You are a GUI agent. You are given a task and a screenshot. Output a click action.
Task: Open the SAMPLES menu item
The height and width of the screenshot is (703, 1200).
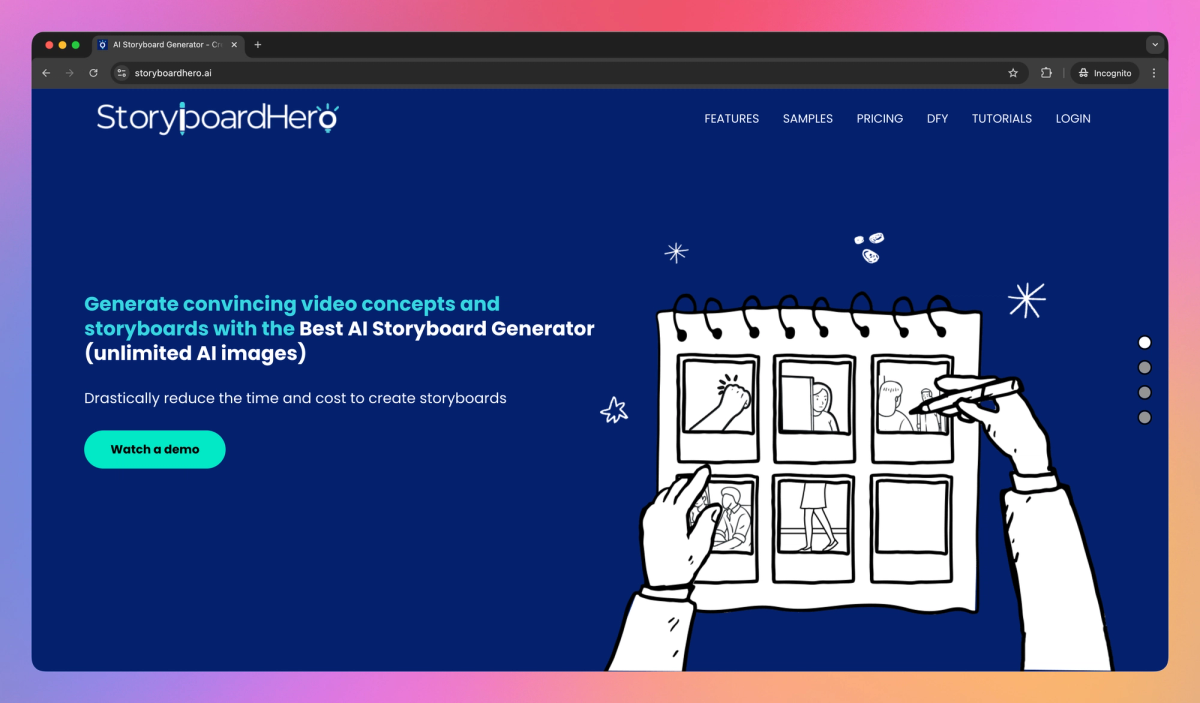coord(808,119)
